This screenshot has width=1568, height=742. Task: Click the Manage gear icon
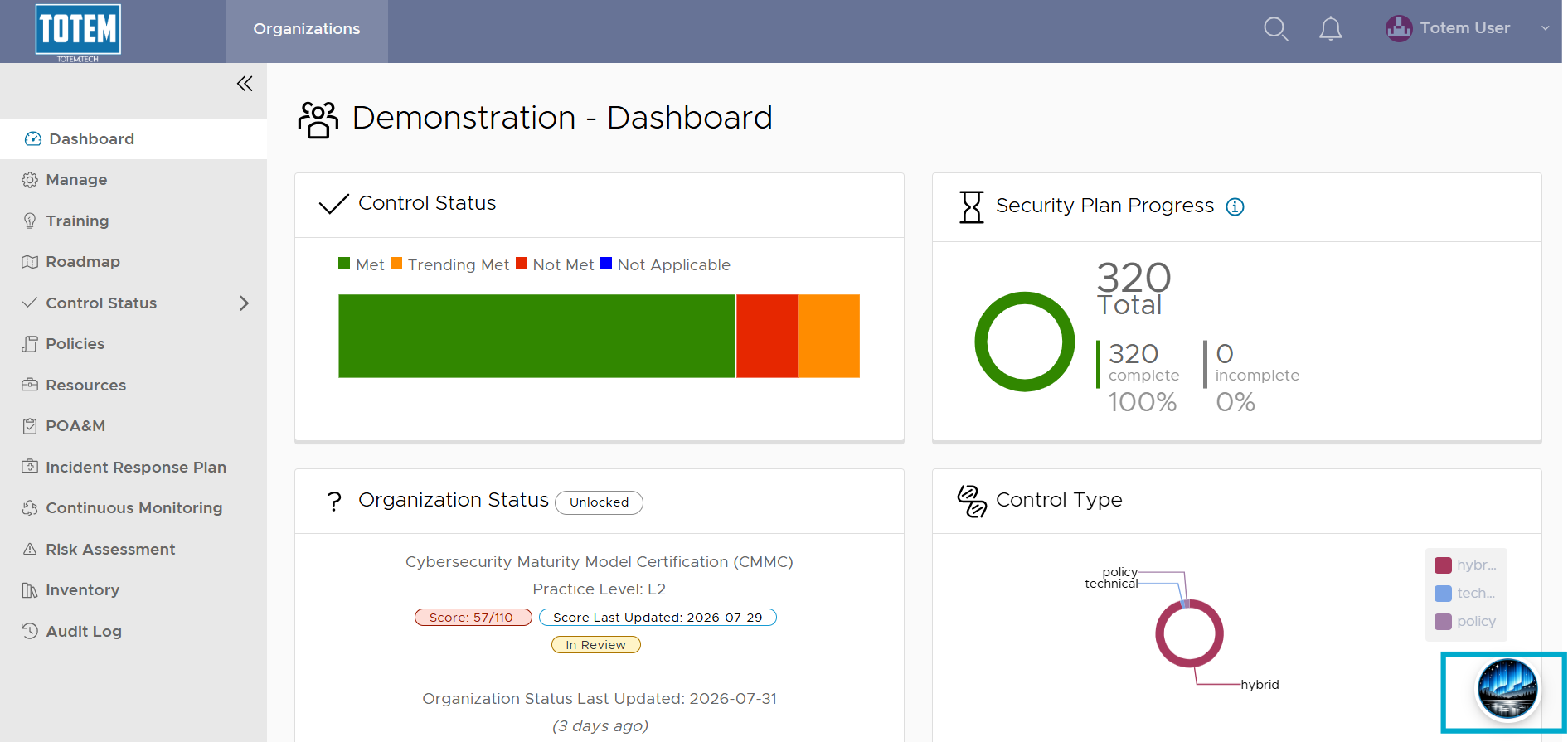pyautogui.click(x=30, y=180)
